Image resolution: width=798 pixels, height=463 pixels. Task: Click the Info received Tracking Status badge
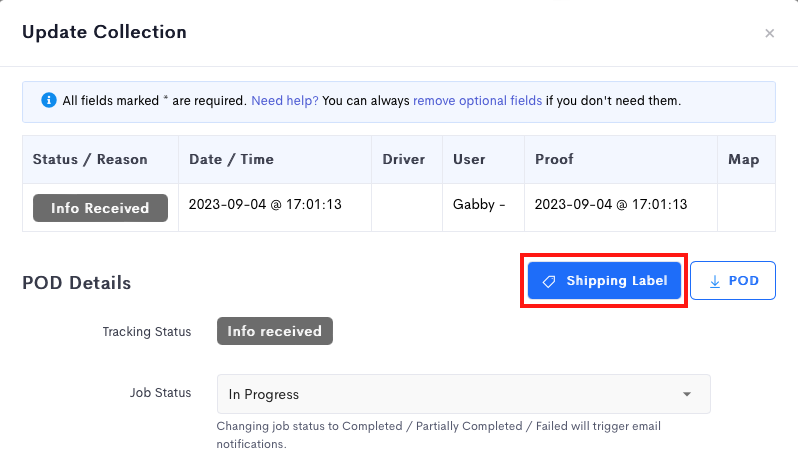tap(275, 331)
